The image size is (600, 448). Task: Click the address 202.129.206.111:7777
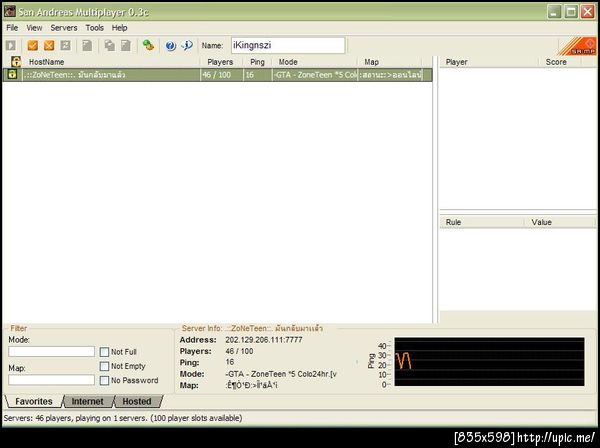[x=264, y=340]
